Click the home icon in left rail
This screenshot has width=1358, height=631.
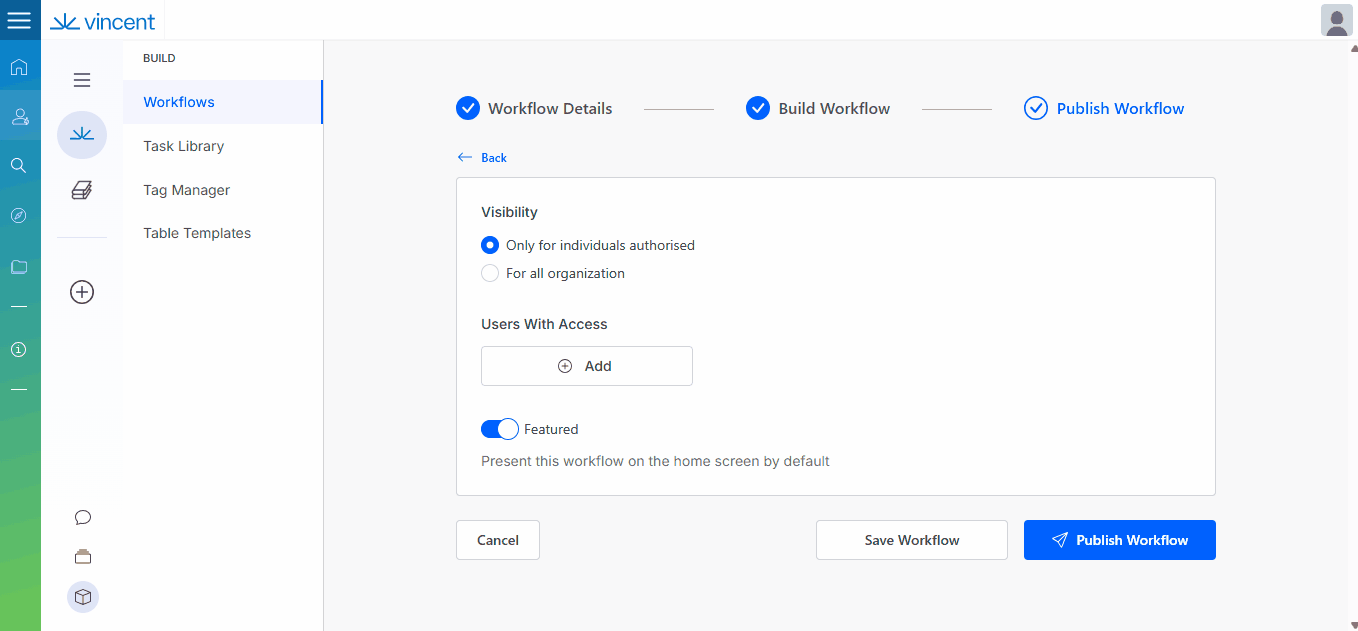pyautogui.click(x=19, y=68)
